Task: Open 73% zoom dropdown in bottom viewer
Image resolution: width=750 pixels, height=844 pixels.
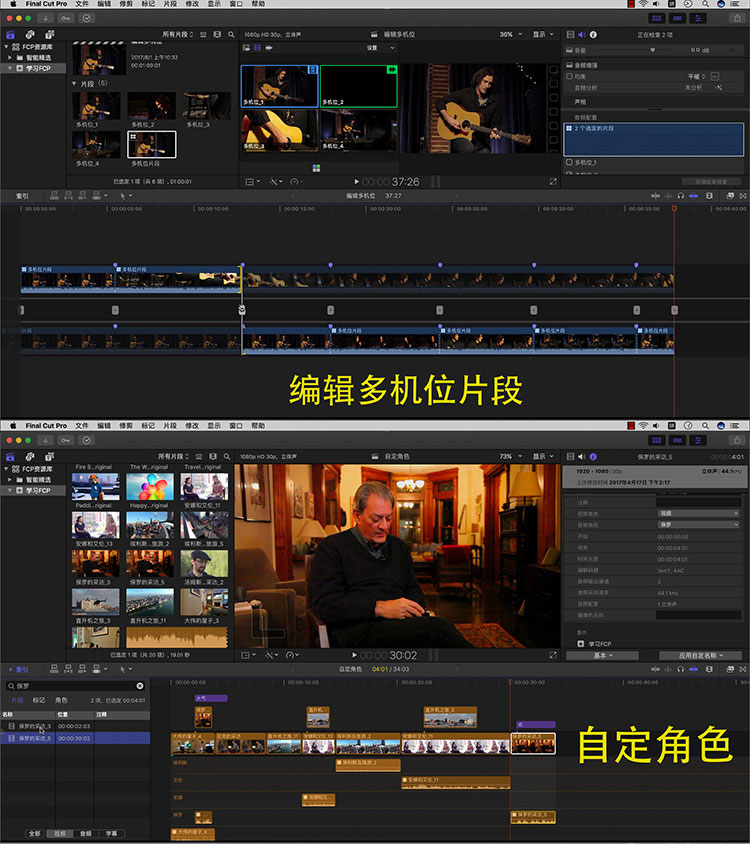Action: tap(510, 456)
